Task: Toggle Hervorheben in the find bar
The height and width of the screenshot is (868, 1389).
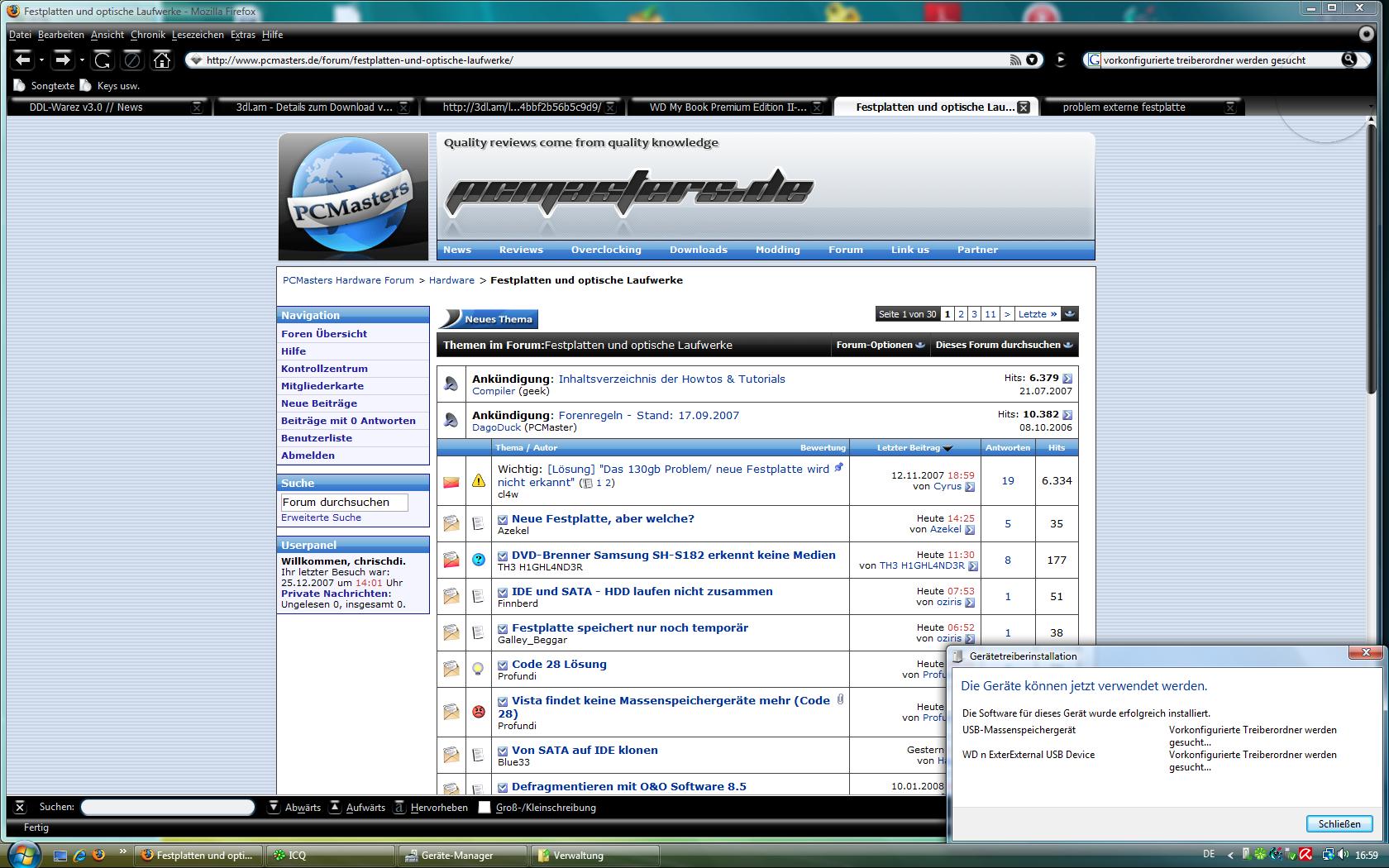Action: (431, 808)
